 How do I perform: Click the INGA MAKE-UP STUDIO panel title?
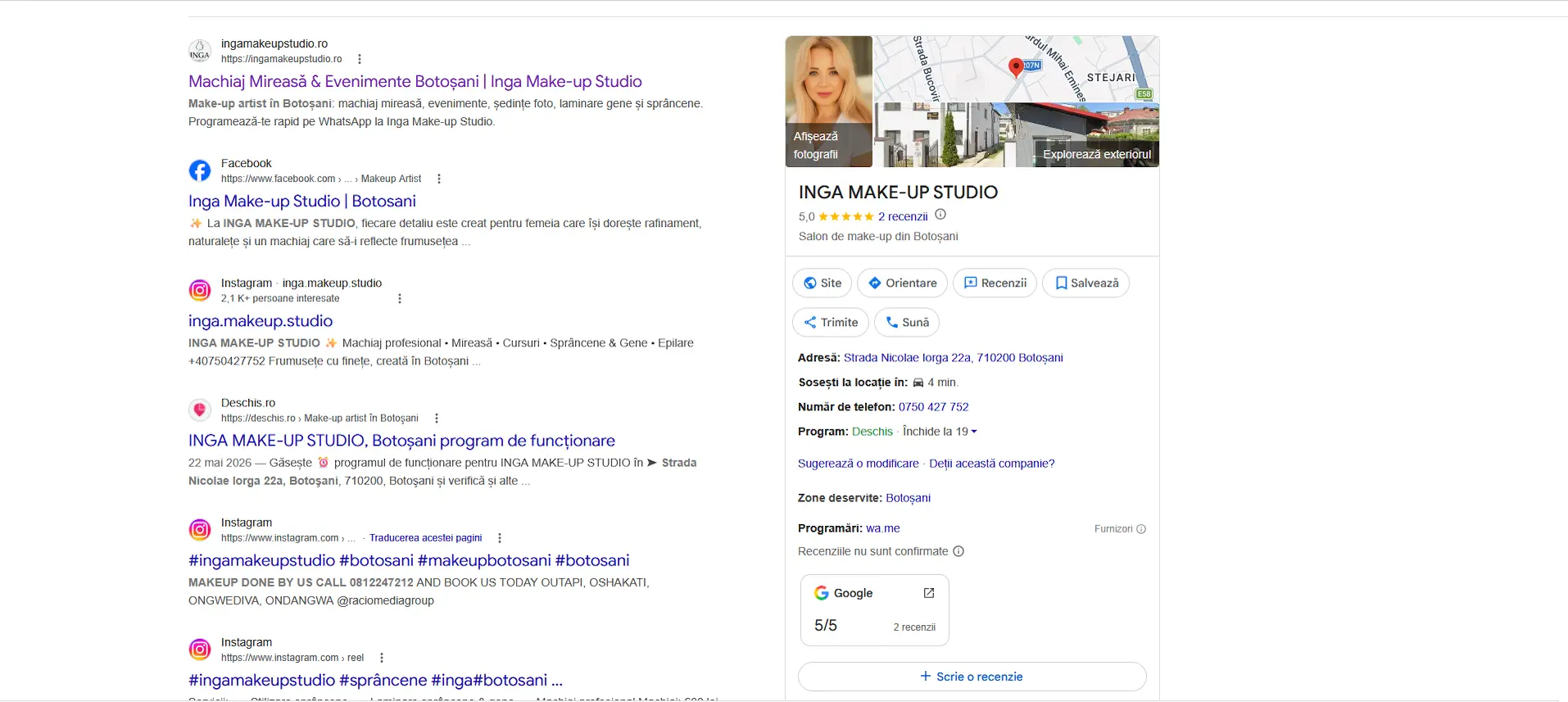(899, 192)
